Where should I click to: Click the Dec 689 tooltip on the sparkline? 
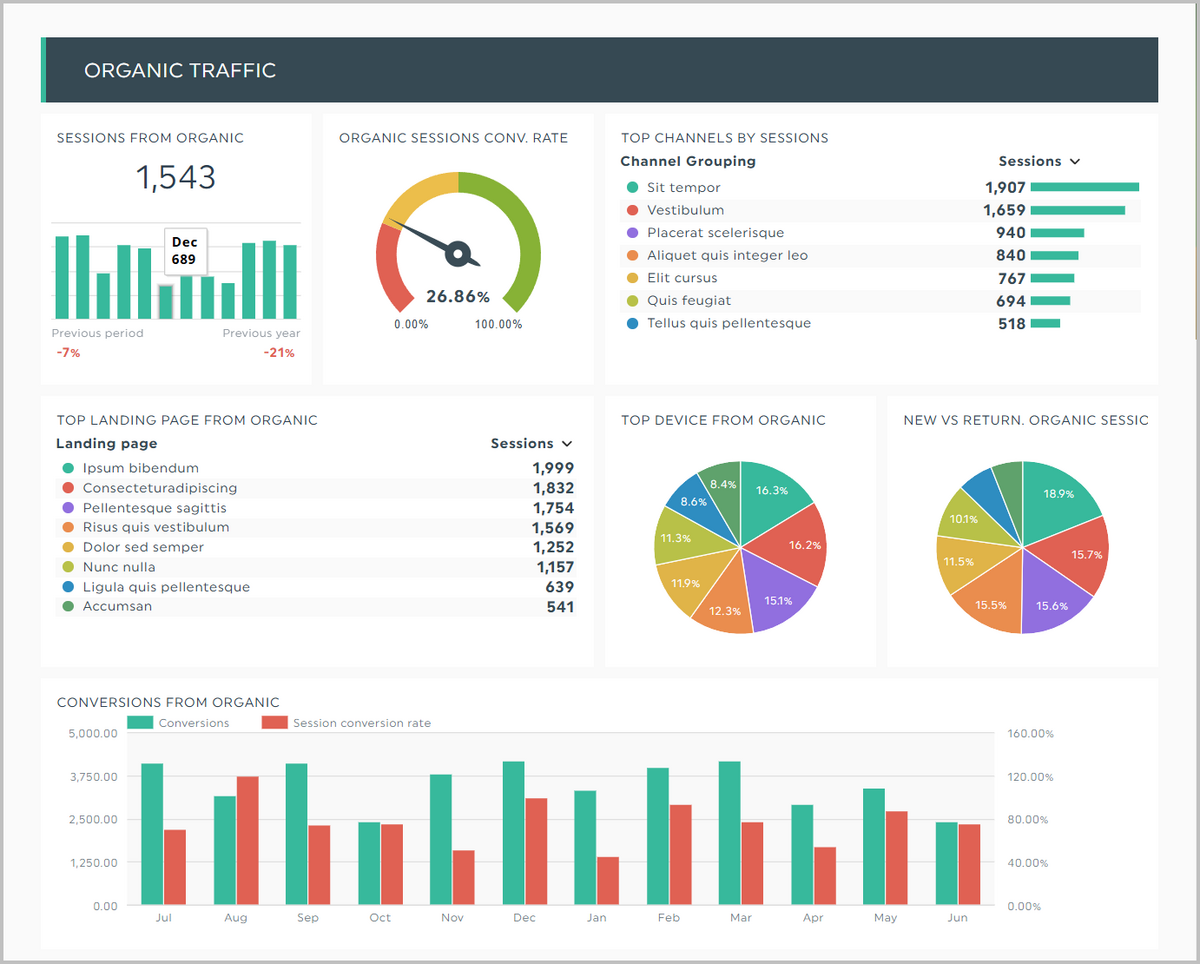pos(185,250)
